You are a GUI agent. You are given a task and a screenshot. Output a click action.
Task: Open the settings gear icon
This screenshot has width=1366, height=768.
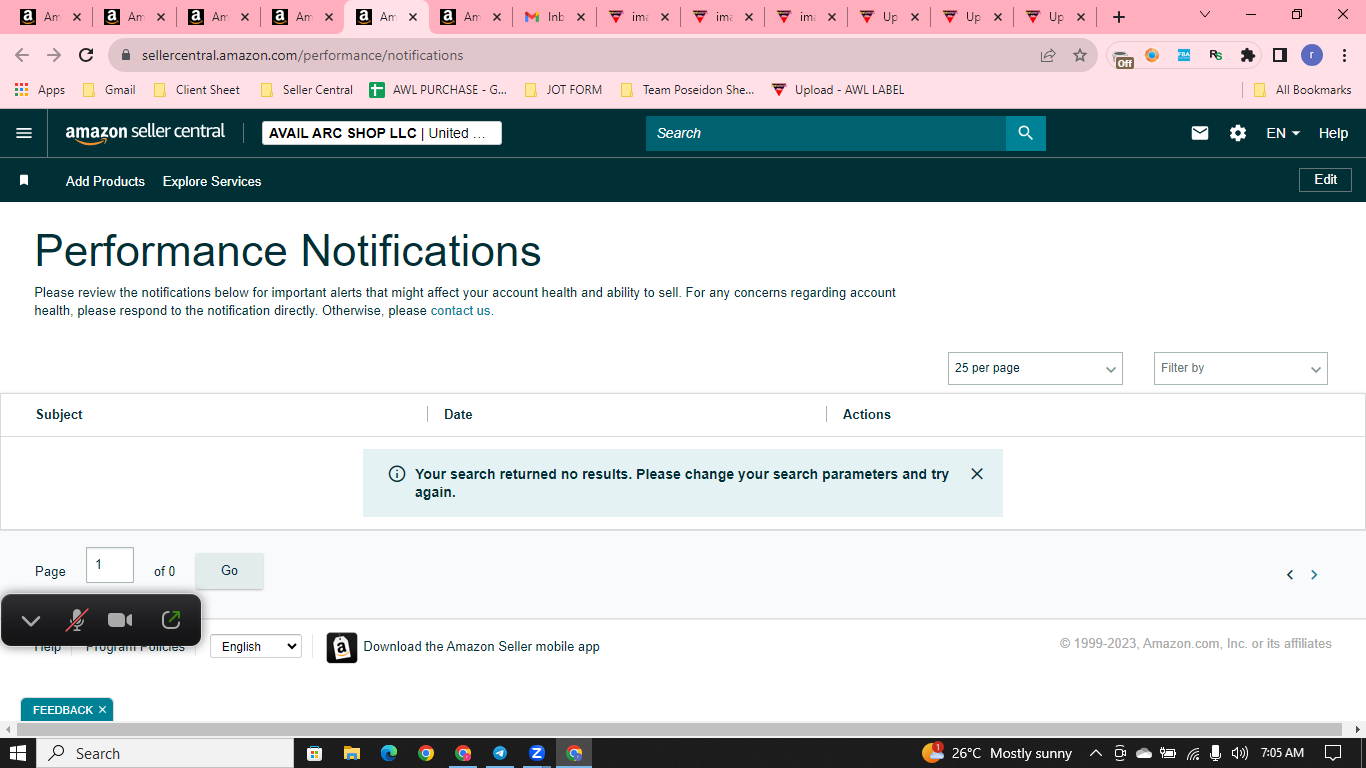click(x=1238, y=133)
